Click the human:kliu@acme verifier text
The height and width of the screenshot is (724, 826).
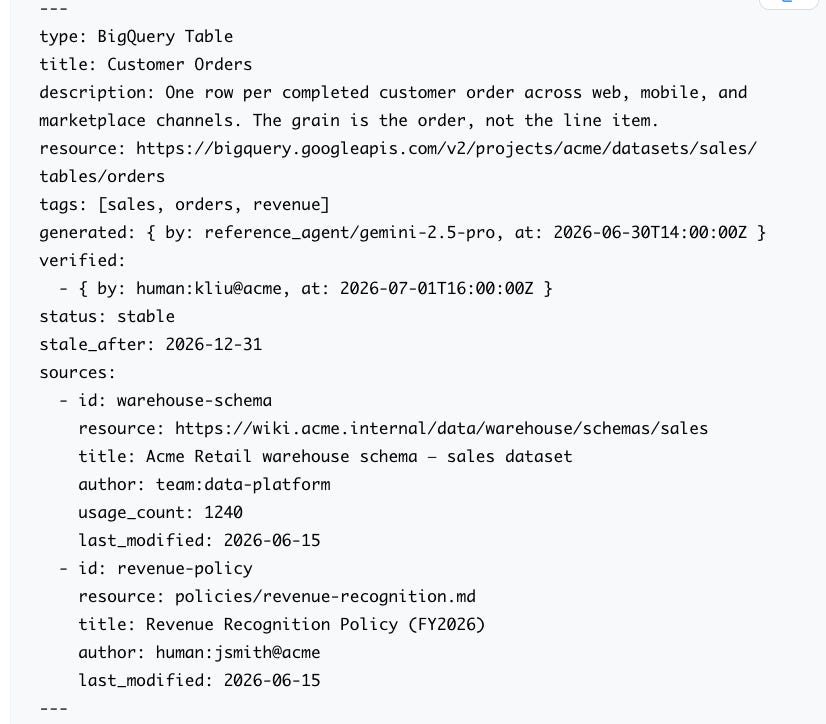tap(209, 289)
